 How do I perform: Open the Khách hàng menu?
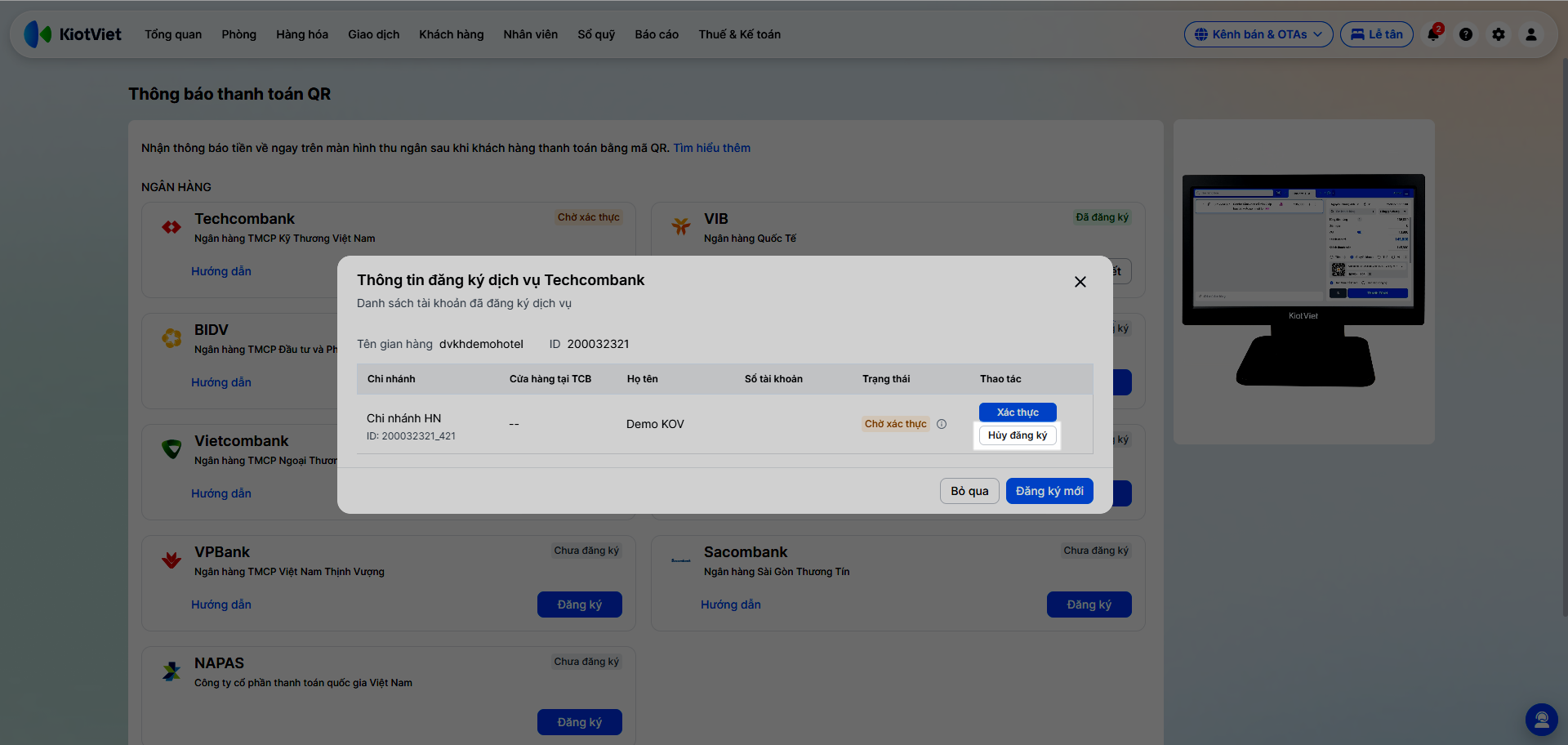(x=452, y=34)
